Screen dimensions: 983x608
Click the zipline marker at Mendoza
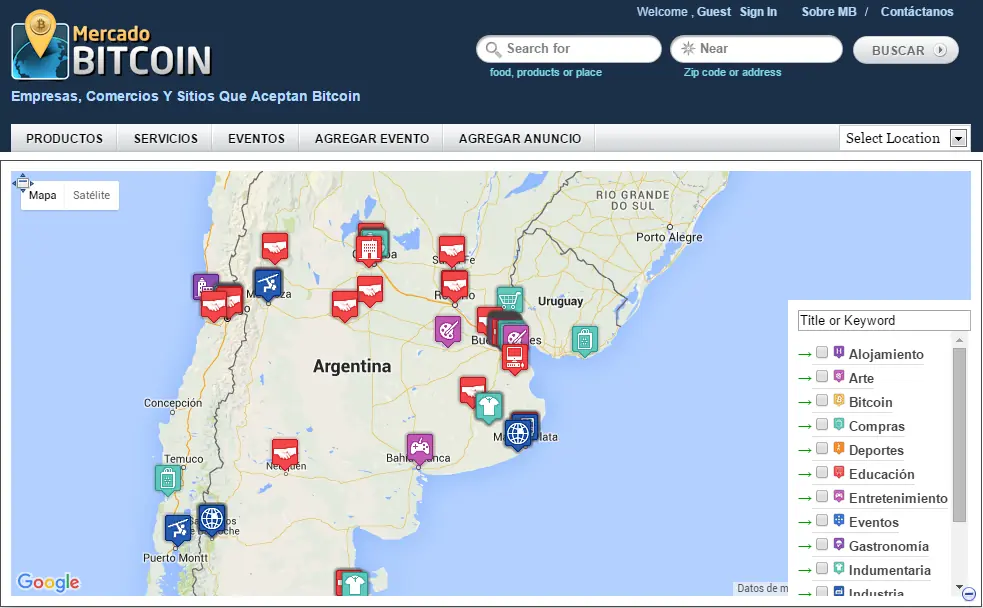click(268, 285)
